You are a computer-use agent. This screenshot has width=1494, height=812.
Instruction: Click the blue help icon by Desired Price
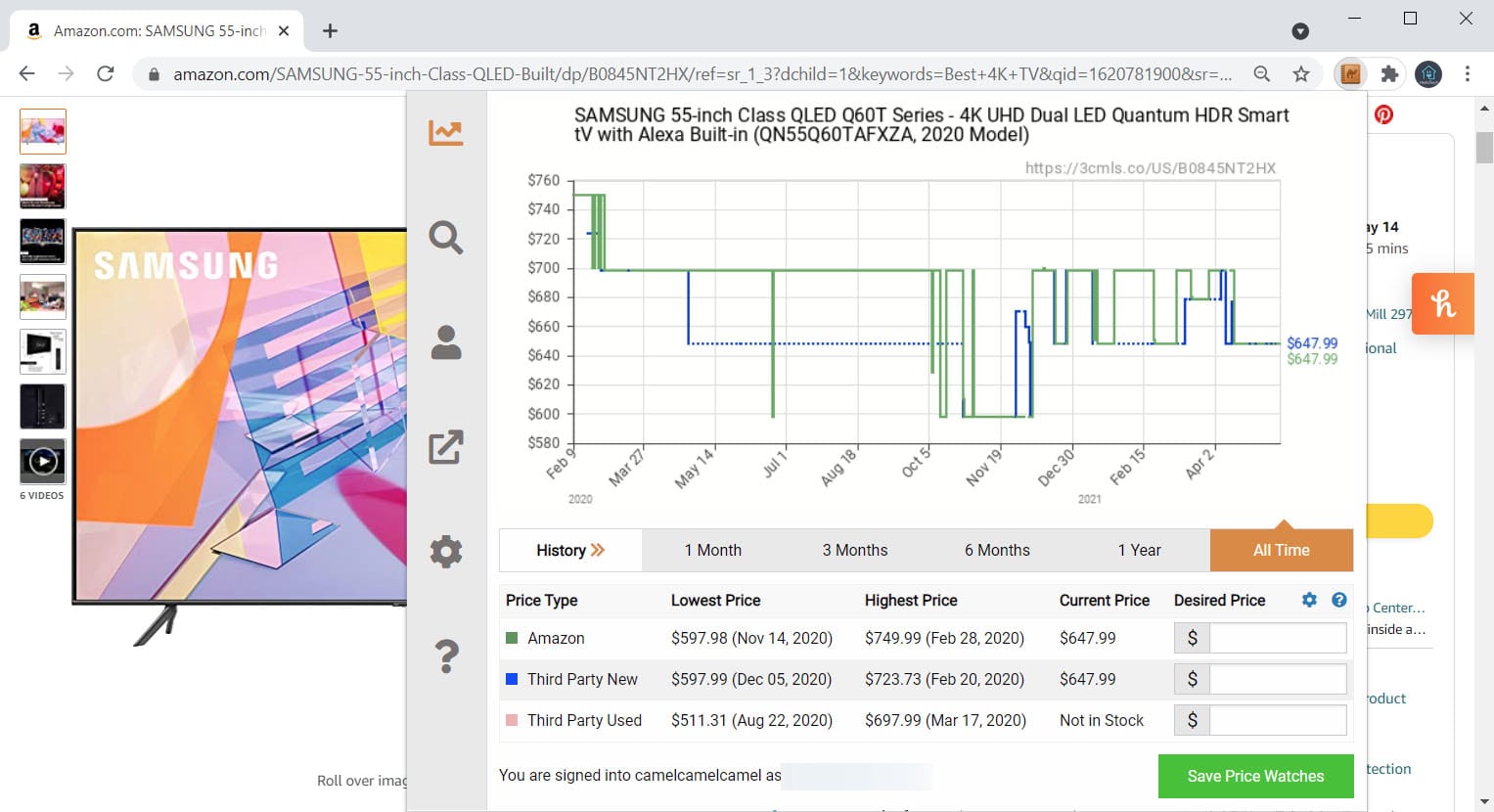(1338, 600)
